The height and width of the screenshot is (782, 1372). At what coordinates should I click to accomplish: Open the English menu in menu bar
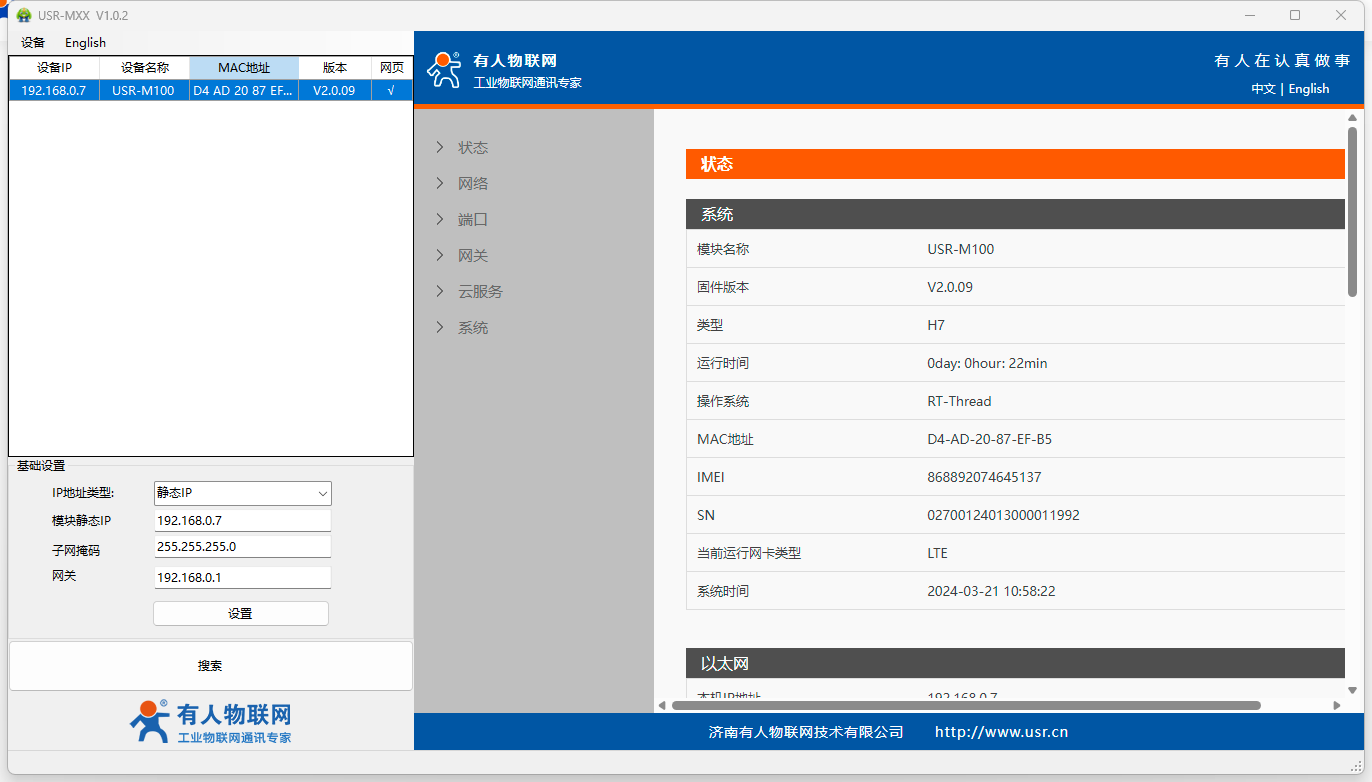click(85, 43)
